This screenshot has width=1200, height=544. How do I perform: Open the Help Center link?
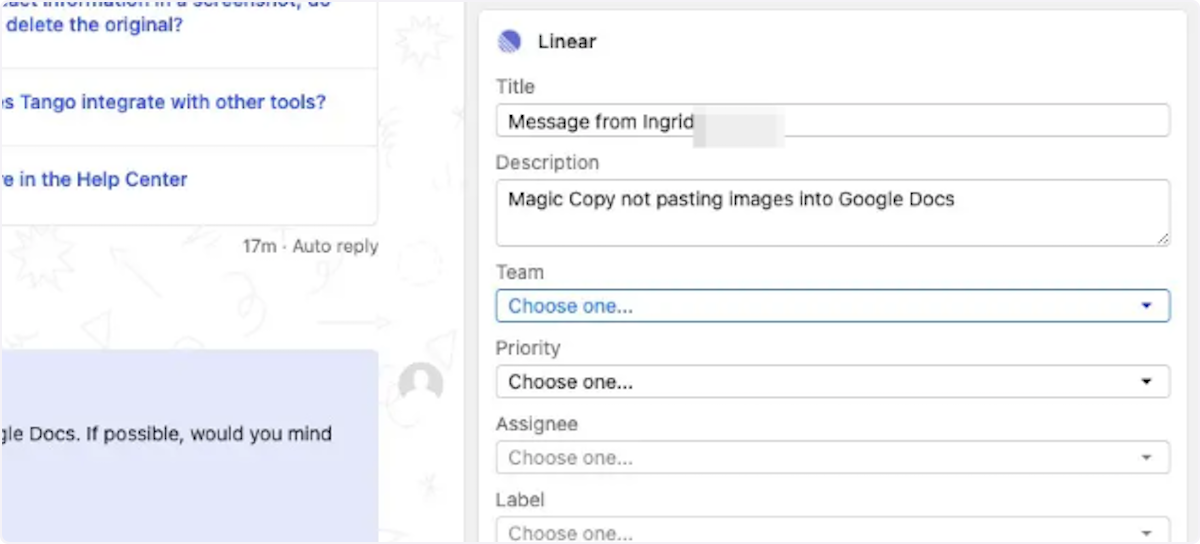click(x=94, y=180)
